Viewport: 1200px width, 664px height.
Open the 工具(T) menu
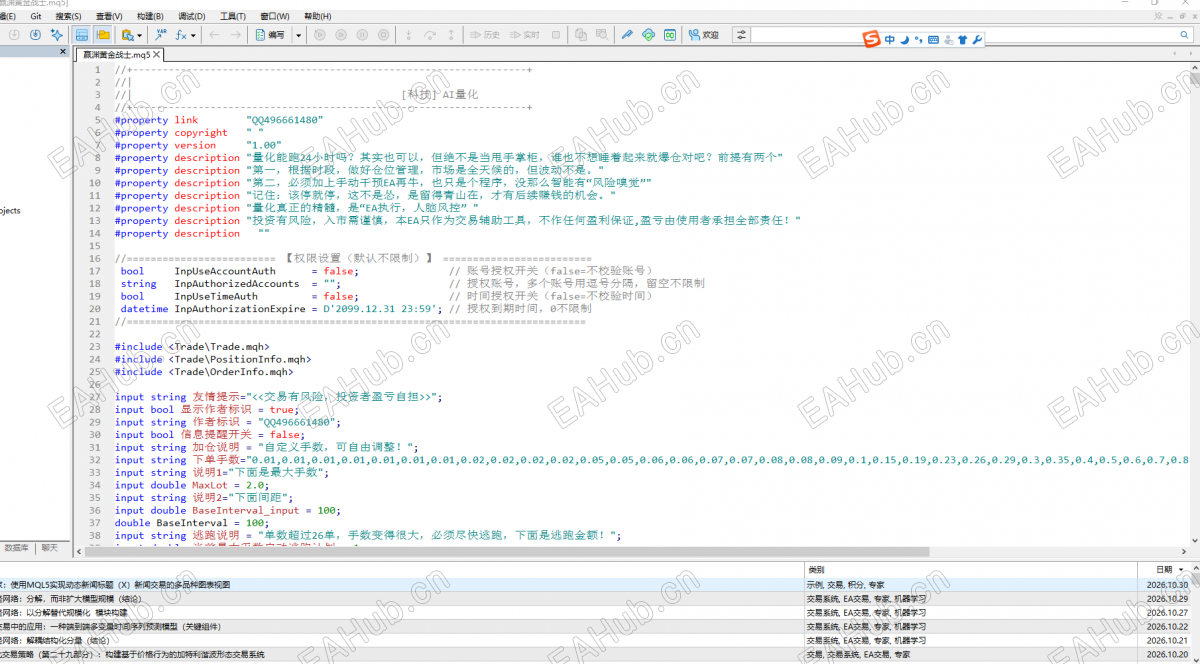tap(232, 17)
